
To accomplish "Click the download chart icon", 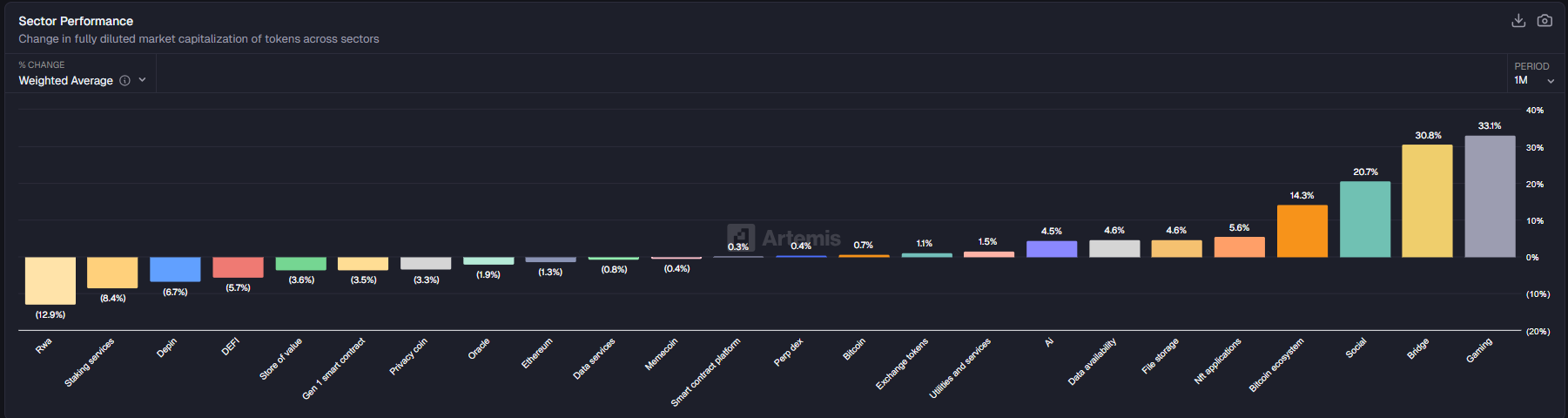I will 1518,21.
